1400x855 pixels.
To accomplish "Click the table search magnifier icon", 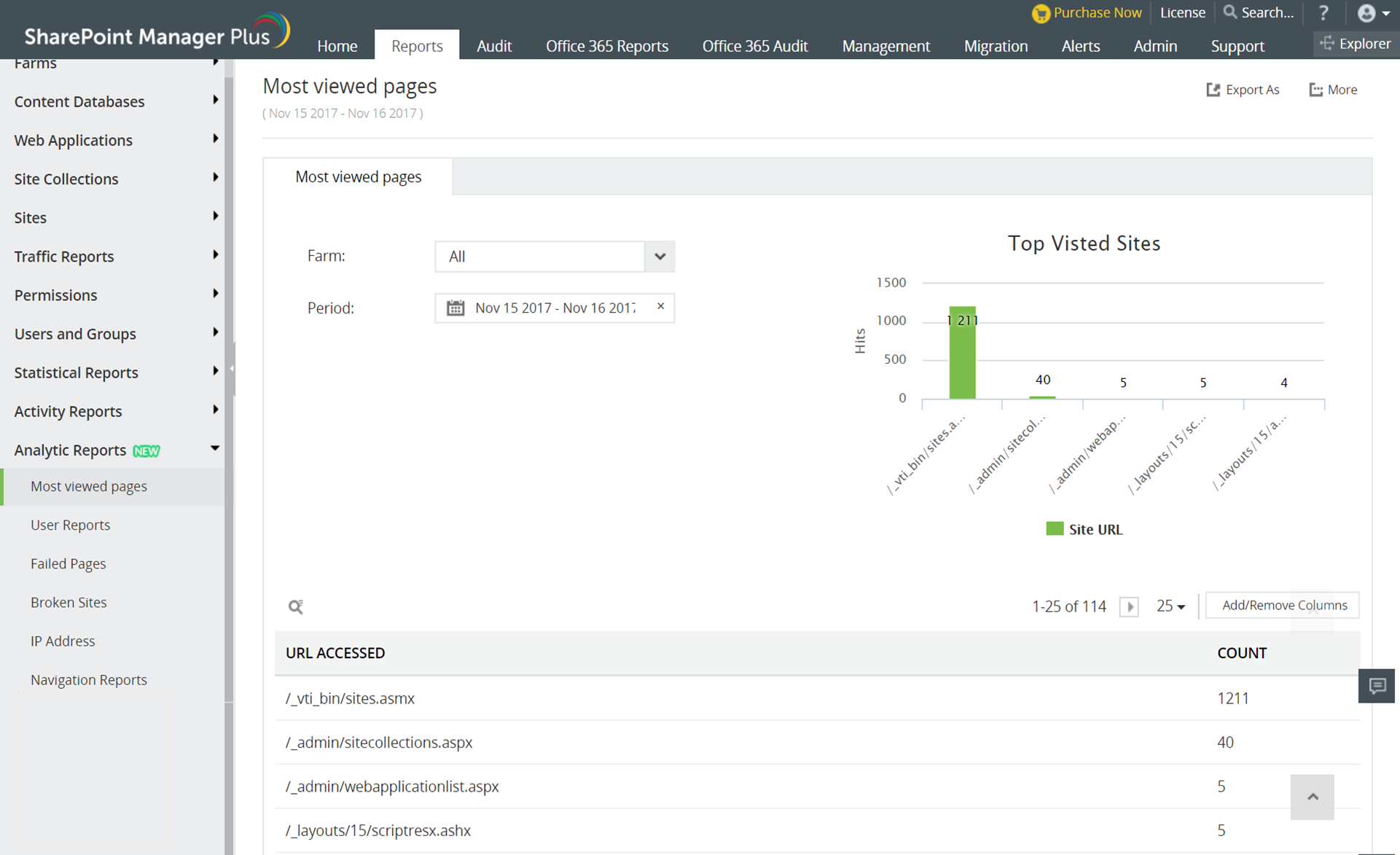I will (295, 606).
